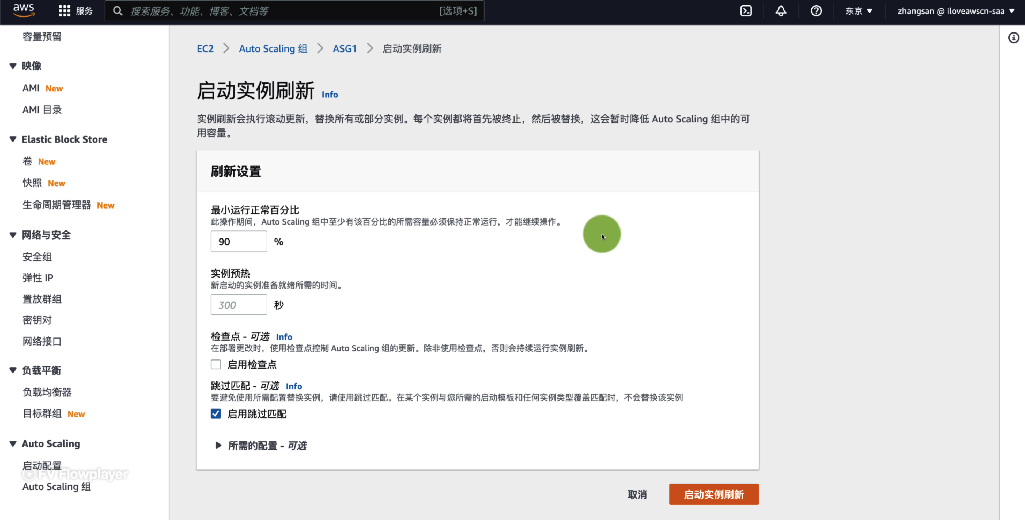Click the 实例预热 seconds field
Image resolution: width=1025 pixels, height=520 pixels.
[x=239, y=305]
